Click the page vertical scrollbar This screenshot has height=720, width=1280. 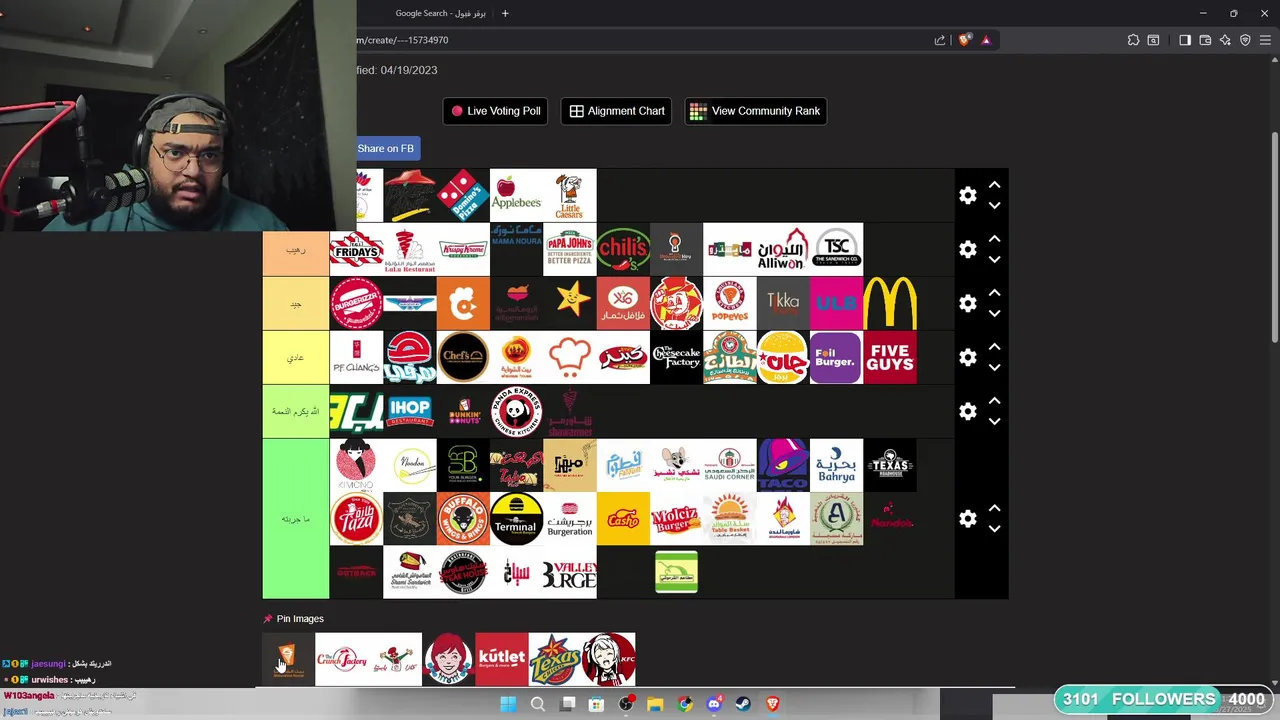coord(1274,240)
